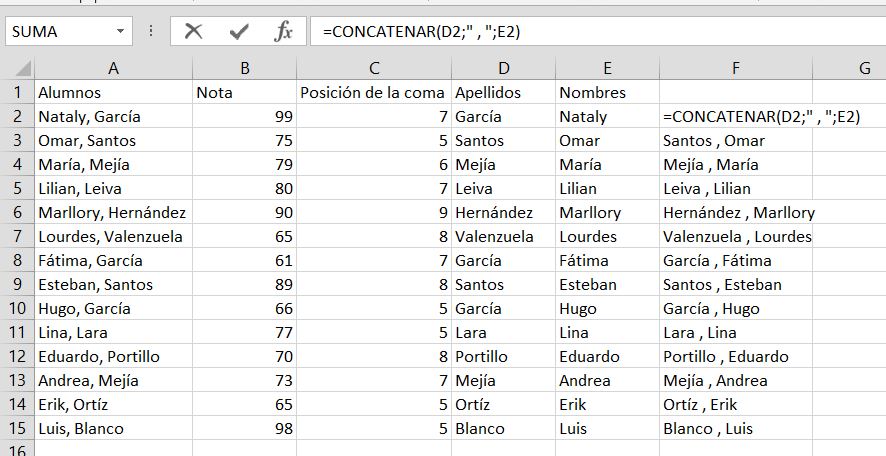Select cell containing Marllory, Hernández
The height and width of the screenshot is (456, 886).
pyautogui.click(x=113, y=213)
